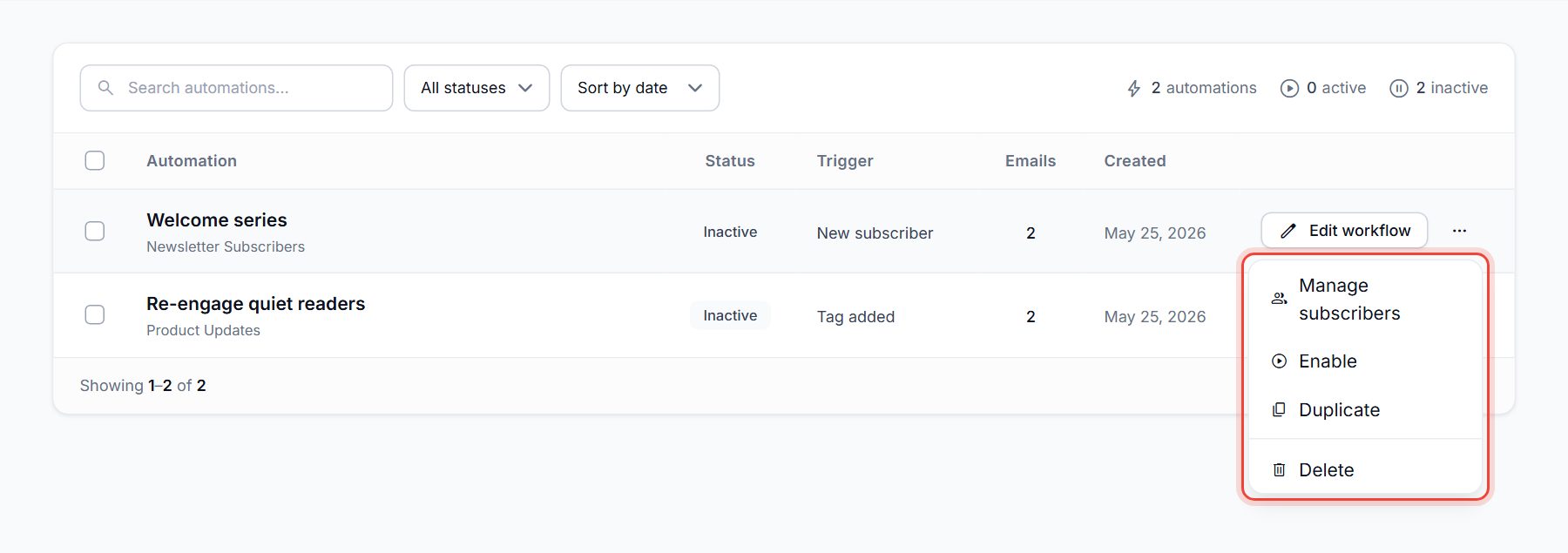Click the people icon beside Manage subscribers

pyautogui.click(x=1279, y=299)
